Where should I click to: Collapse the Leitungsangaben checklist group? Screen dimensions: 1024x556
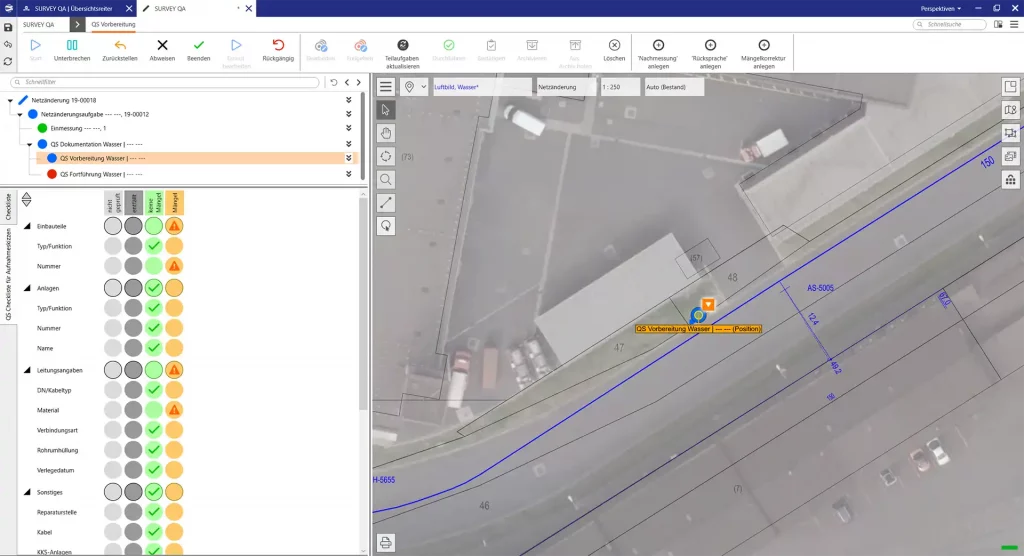click(x=27, y=370)
